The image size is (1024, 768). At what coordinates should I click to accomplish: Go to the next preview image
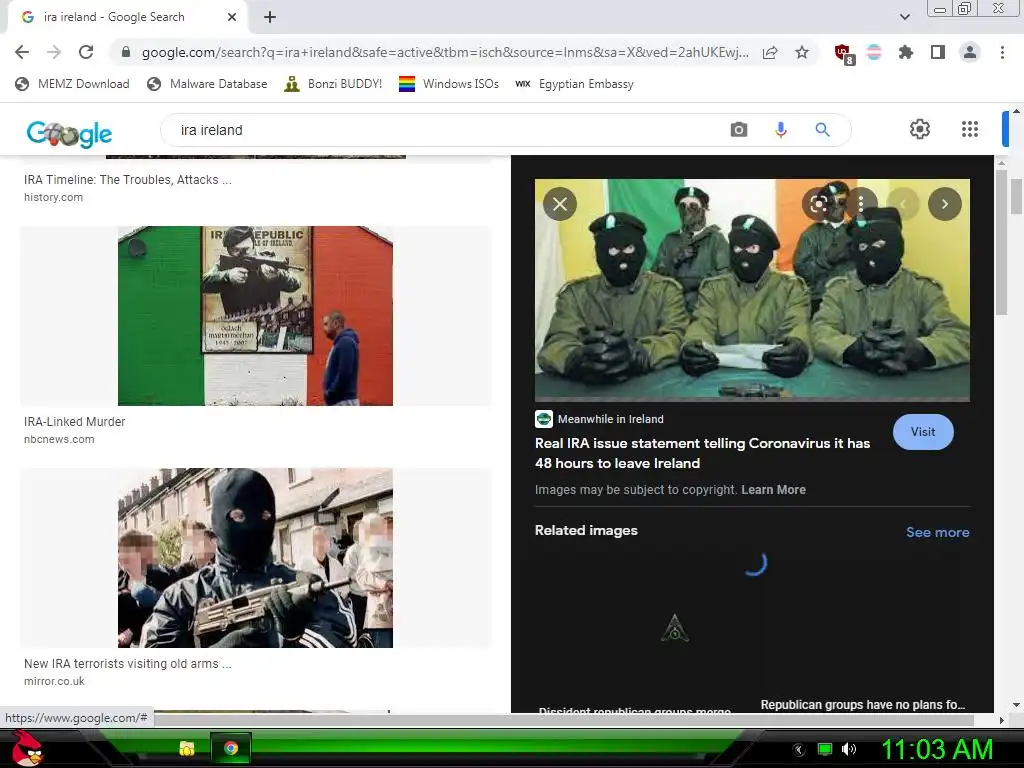coord(944,204)
